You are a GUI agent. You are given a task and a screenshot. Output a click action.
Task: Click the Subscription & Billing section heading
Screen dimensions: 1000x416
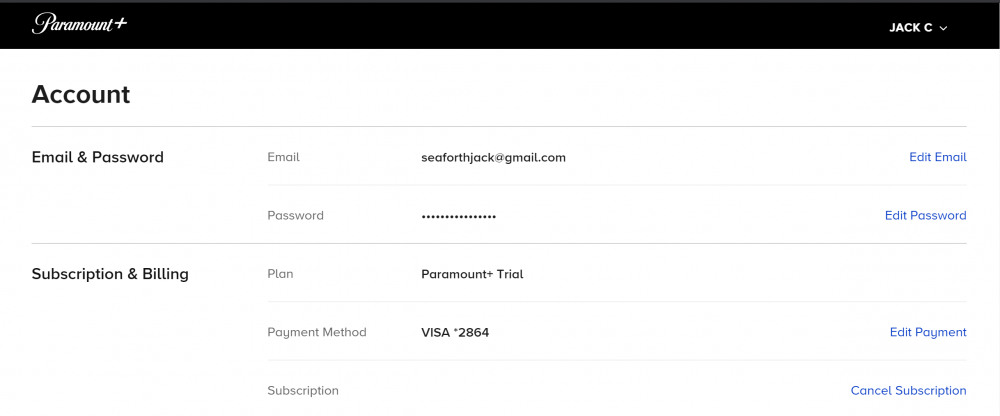pyautogui.click(x=110, y=274)
